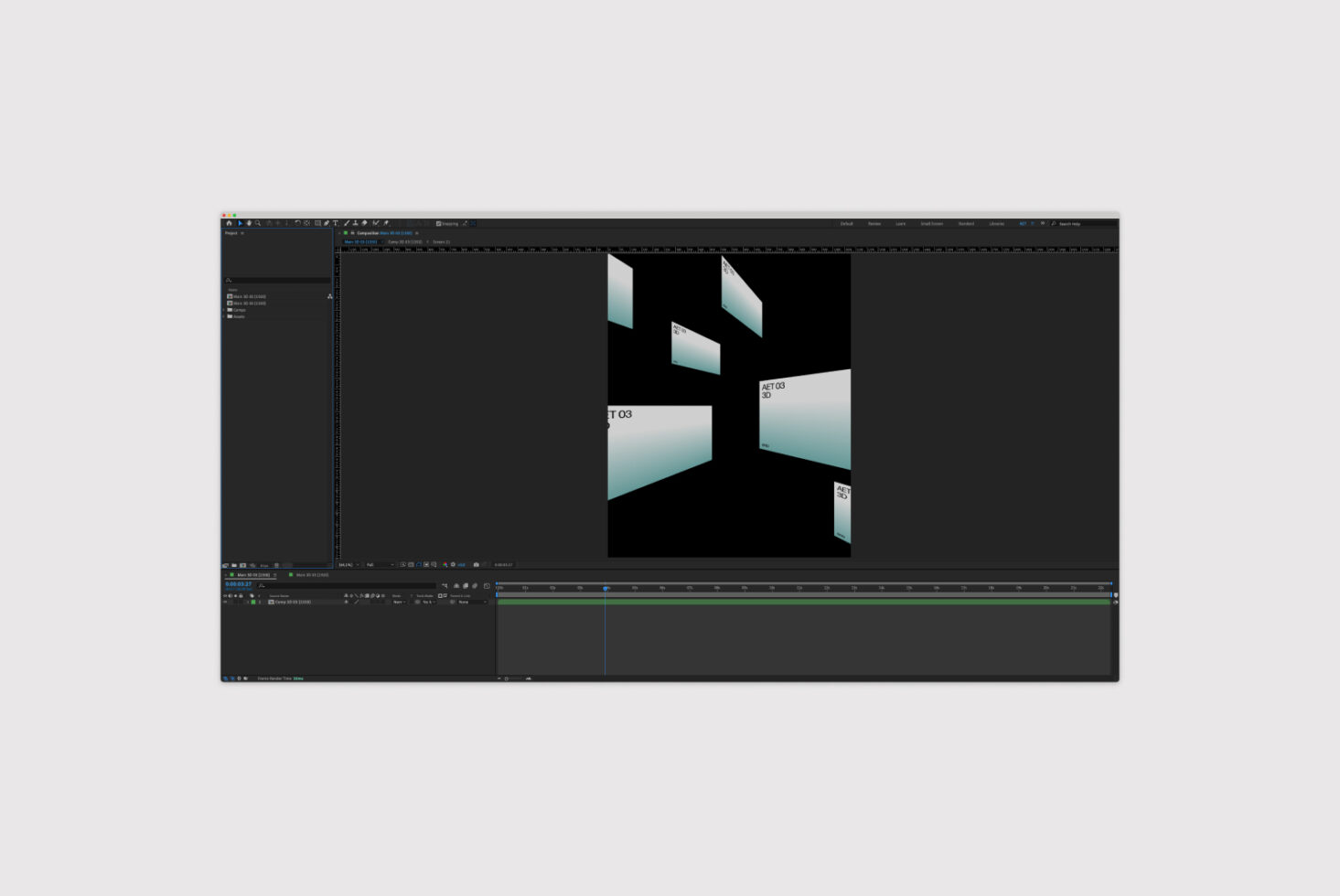Hide the Comp 3D 03 layer eye
Image resolution: width=1340 pixels, height=896 pixels.
[225, 602]
